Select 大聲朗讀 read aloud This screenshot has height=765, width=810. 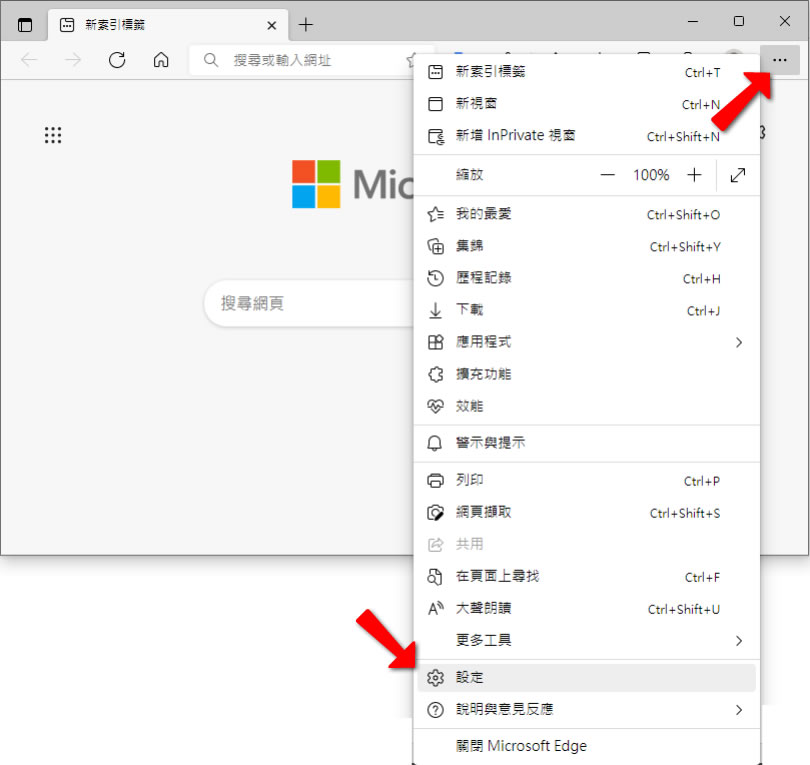tap(587, 608)
